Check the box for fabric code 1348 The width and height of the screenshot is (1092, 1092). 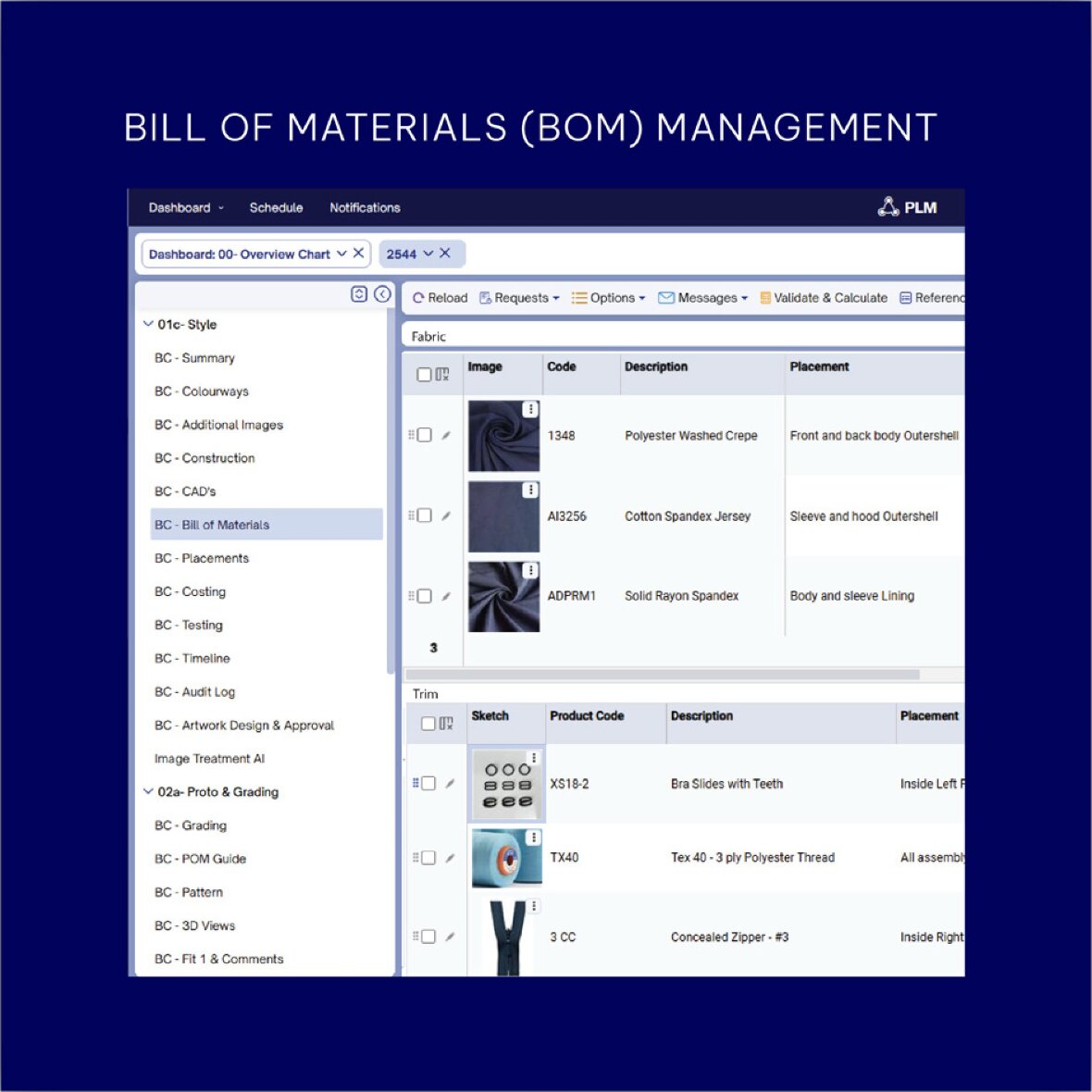click(425, 435)
